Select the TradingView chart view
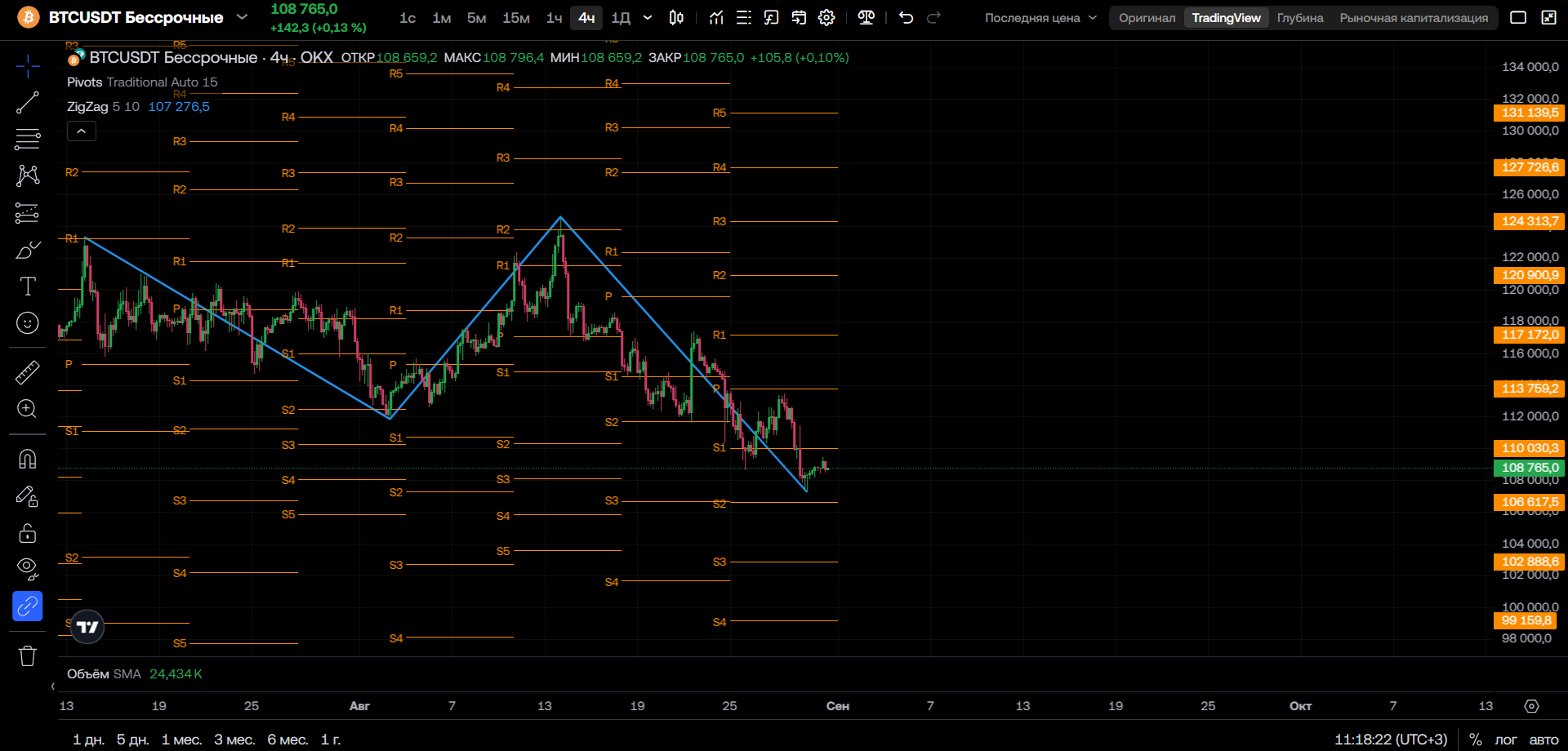Viewport: 1568px width, 751px height. click(x=1226, y=18)
